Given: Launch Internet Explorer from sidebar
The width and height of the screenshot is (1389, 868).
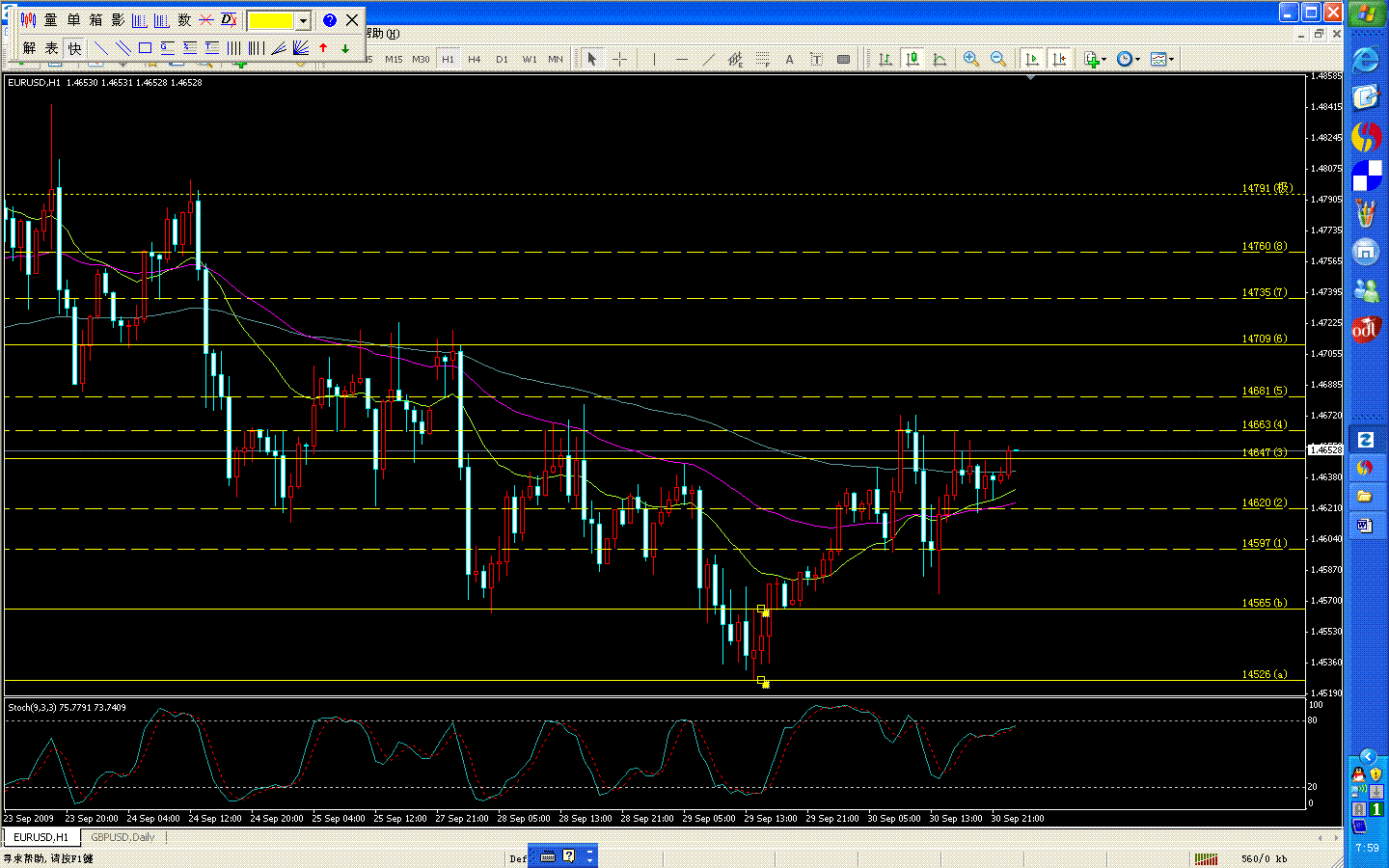Looking at the screenshot, I should point(1366,60).
